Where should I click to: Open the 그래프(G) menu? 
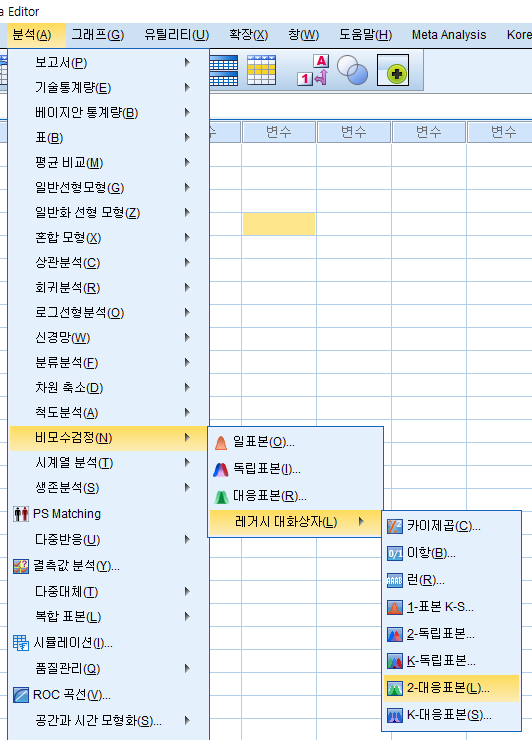pos(98,35)
